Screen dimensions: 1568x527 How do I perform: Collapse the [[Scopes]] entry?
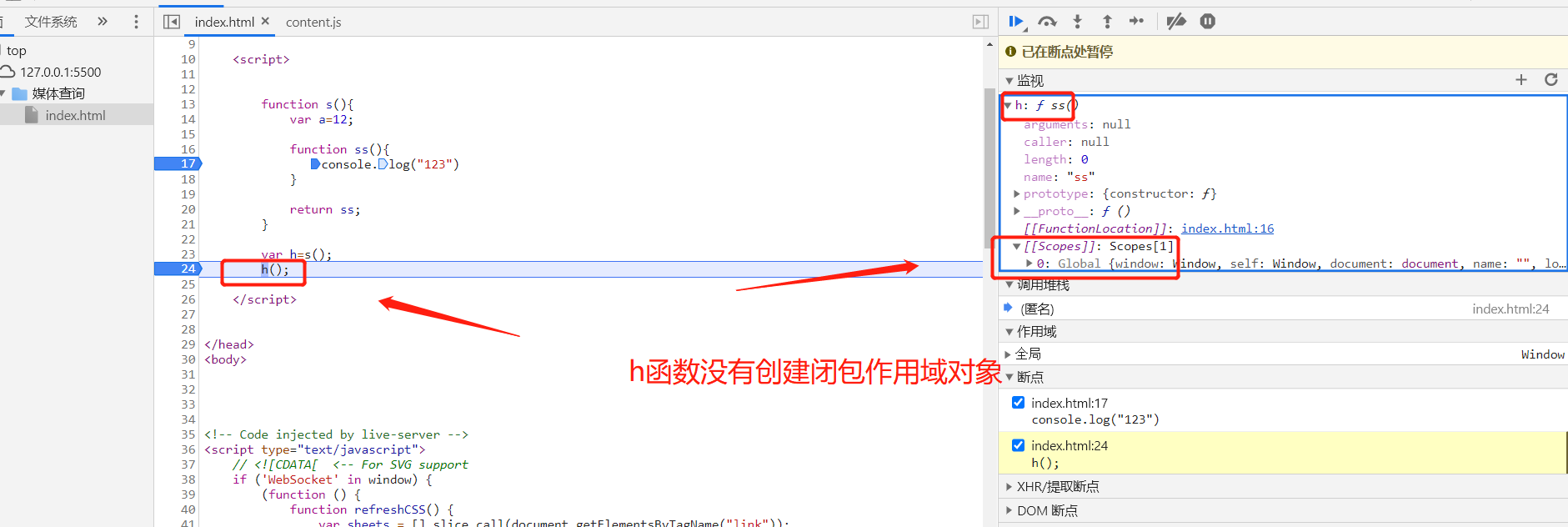pos(1017,246)
